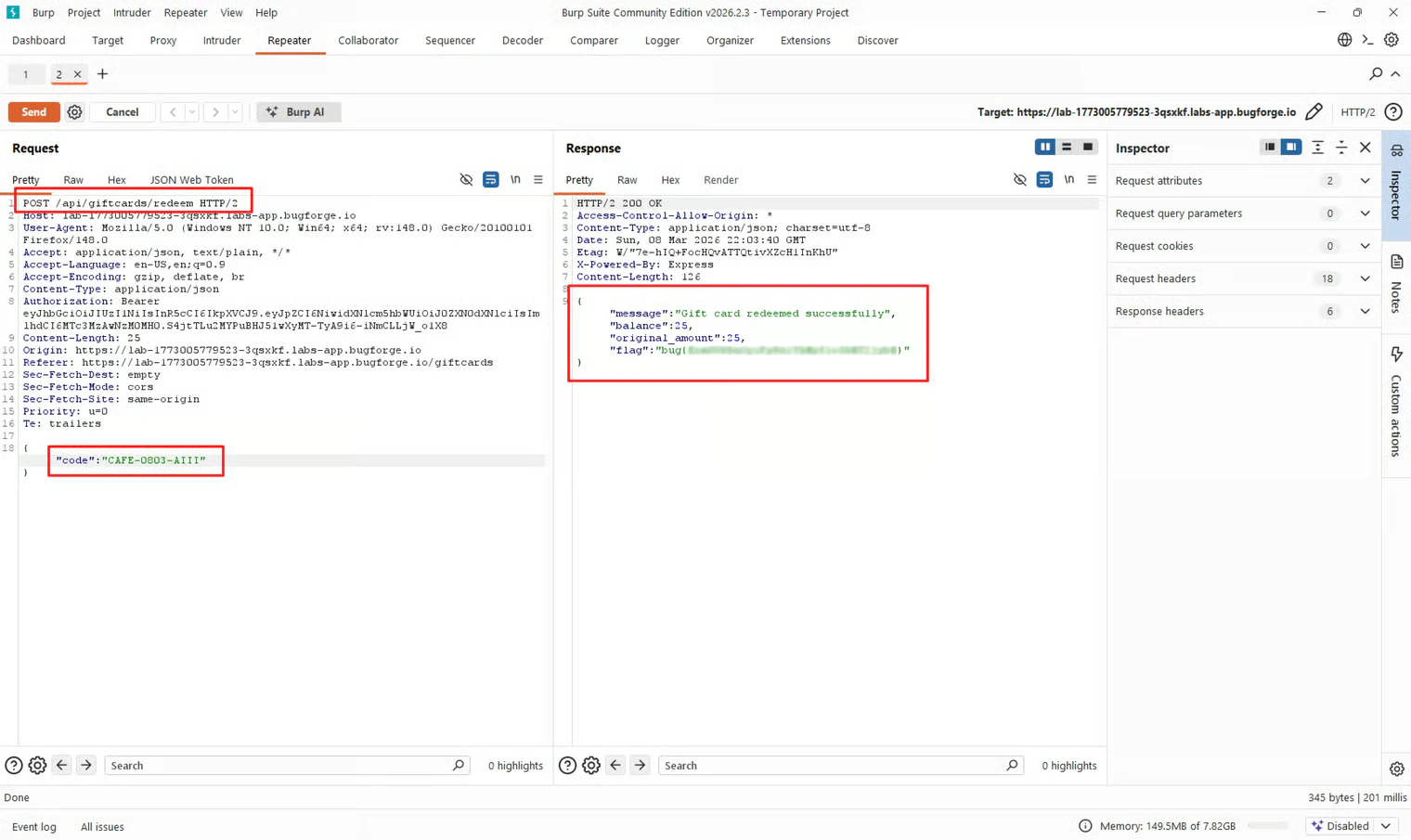Show the Request Raw view
Screen dimensions: 1411x840
(x=73, y=180)
